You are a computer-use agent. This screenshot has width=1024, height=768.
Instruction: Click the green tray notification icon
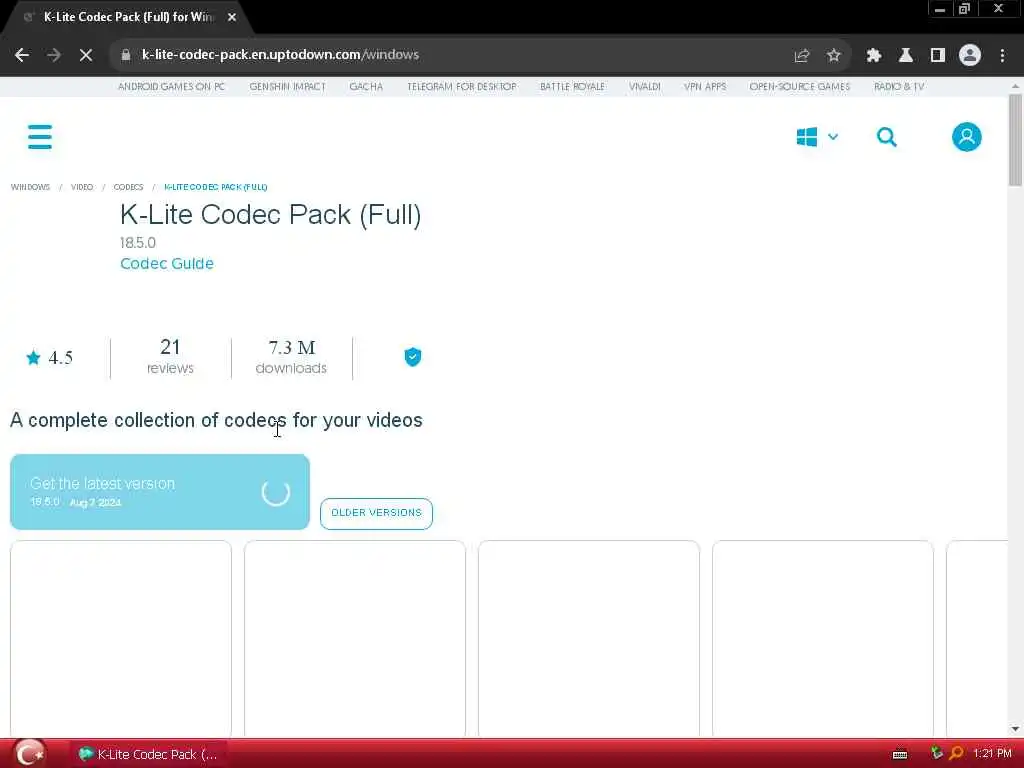937,754
